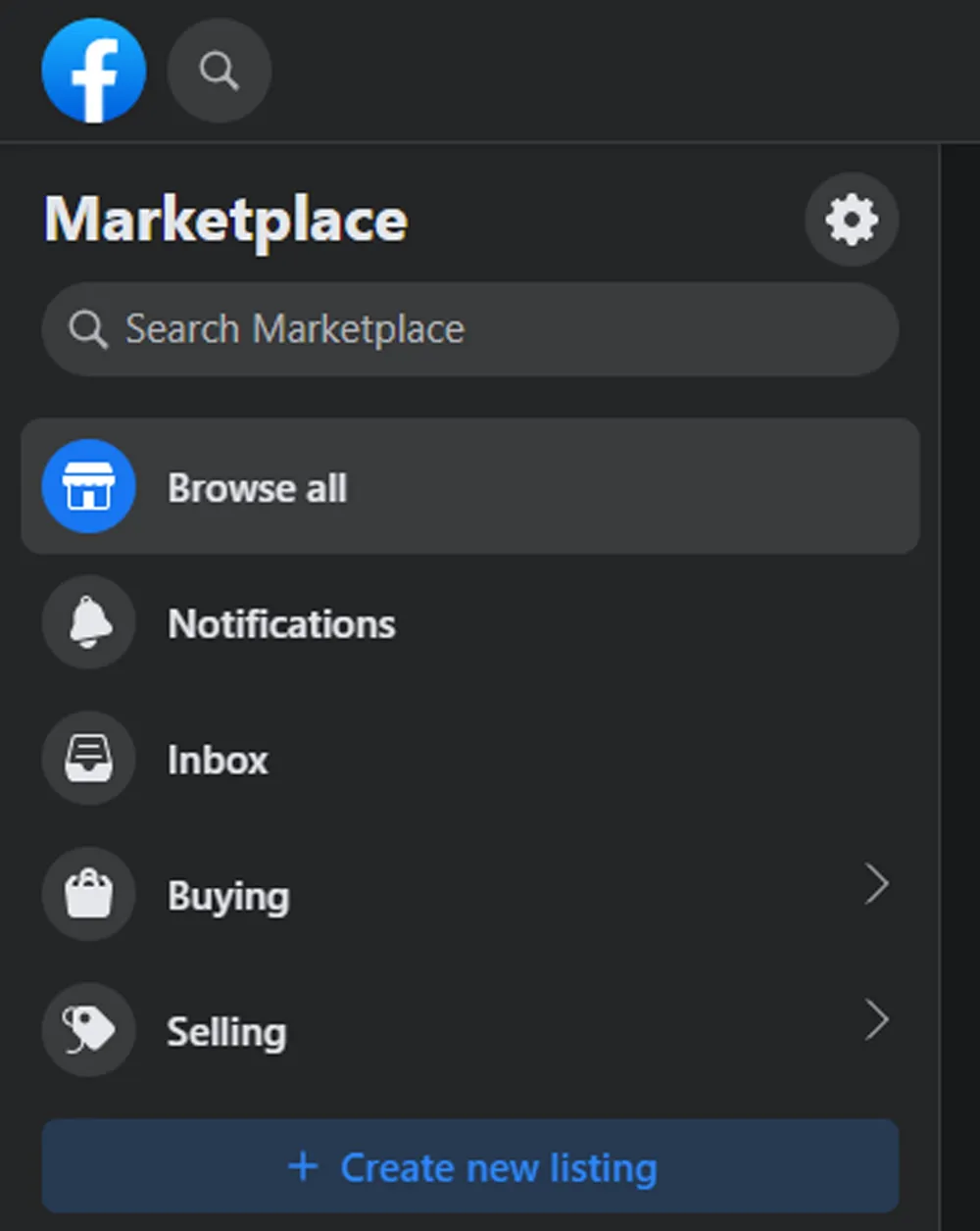Screen dimensions: 980x1231
Task: Click the Selling price tag icon
Action: pyautogui.click(x=89, y=1031)
